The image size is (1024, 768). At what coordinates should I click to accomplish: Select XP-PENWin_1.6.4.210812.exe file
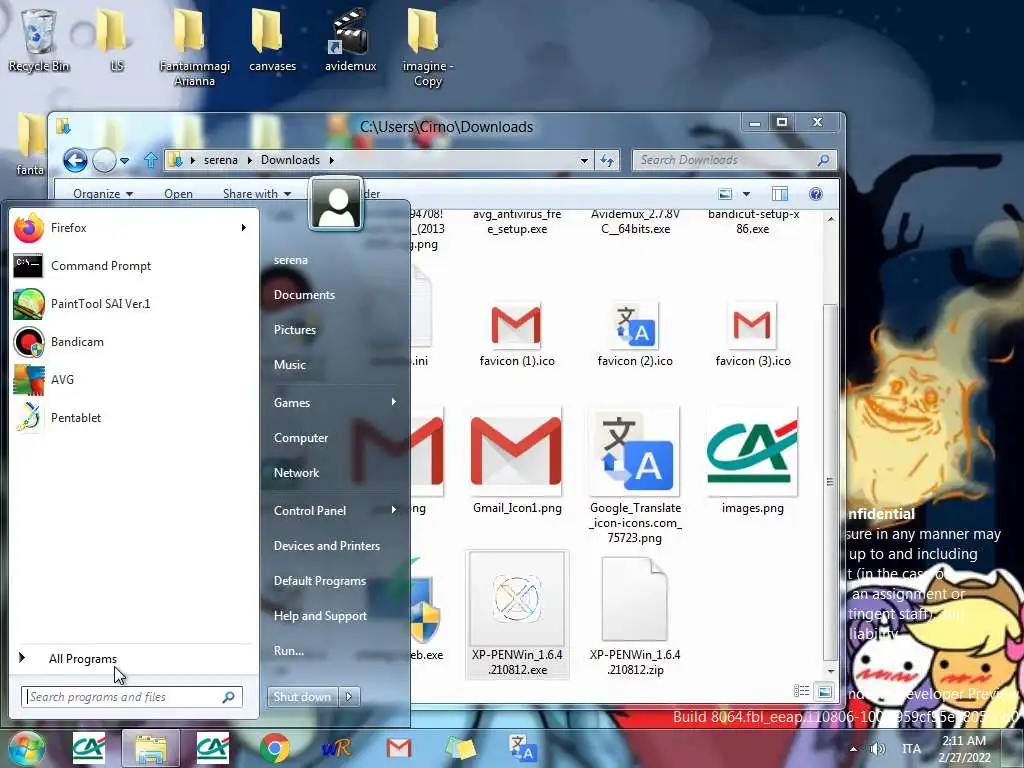coord(517,615)
